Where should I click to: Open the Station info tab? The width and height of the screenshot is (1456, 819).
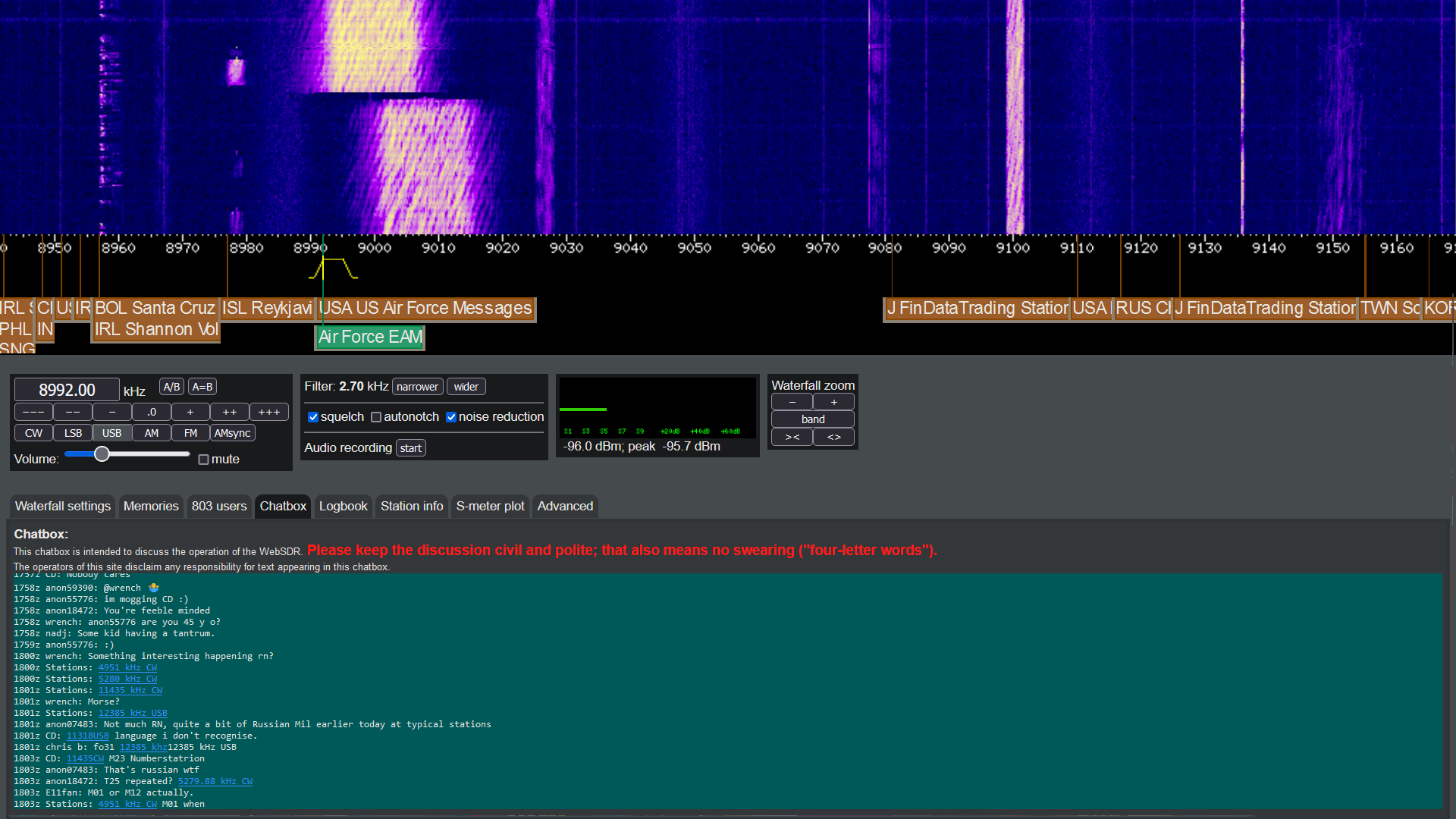coord(412,506)
